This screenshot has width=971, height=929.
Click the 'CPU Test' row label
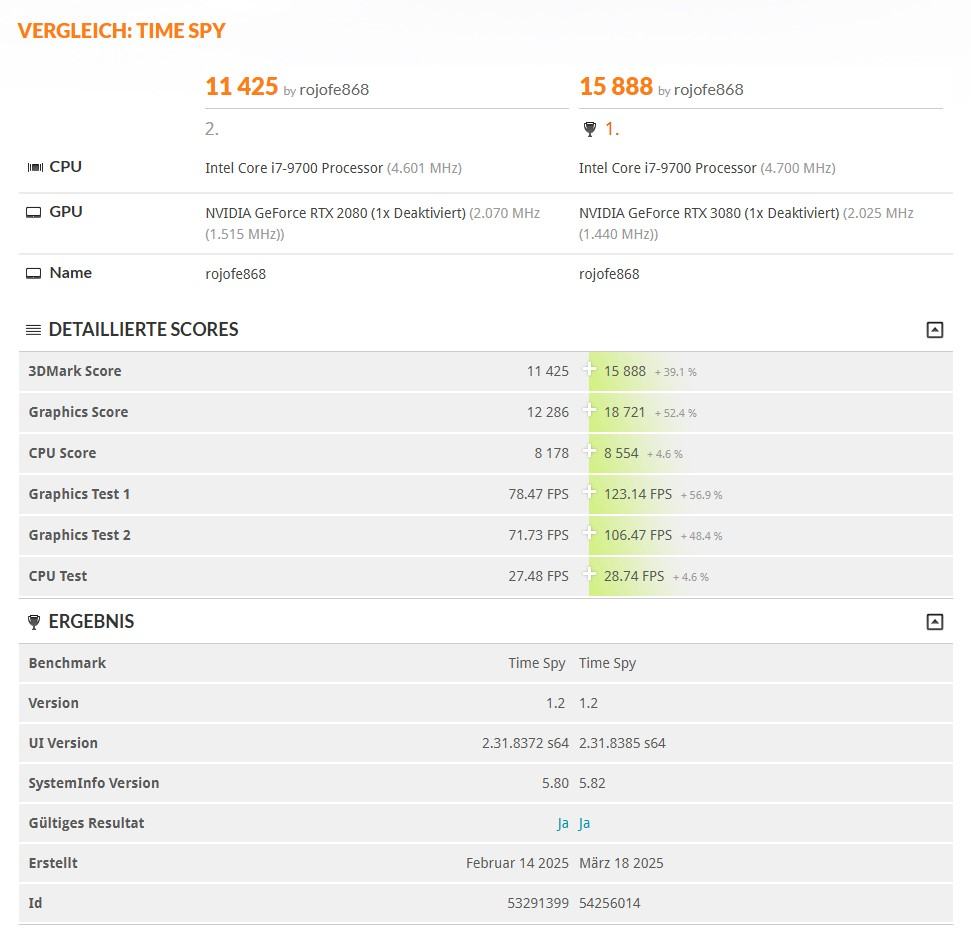click(58, 576)
